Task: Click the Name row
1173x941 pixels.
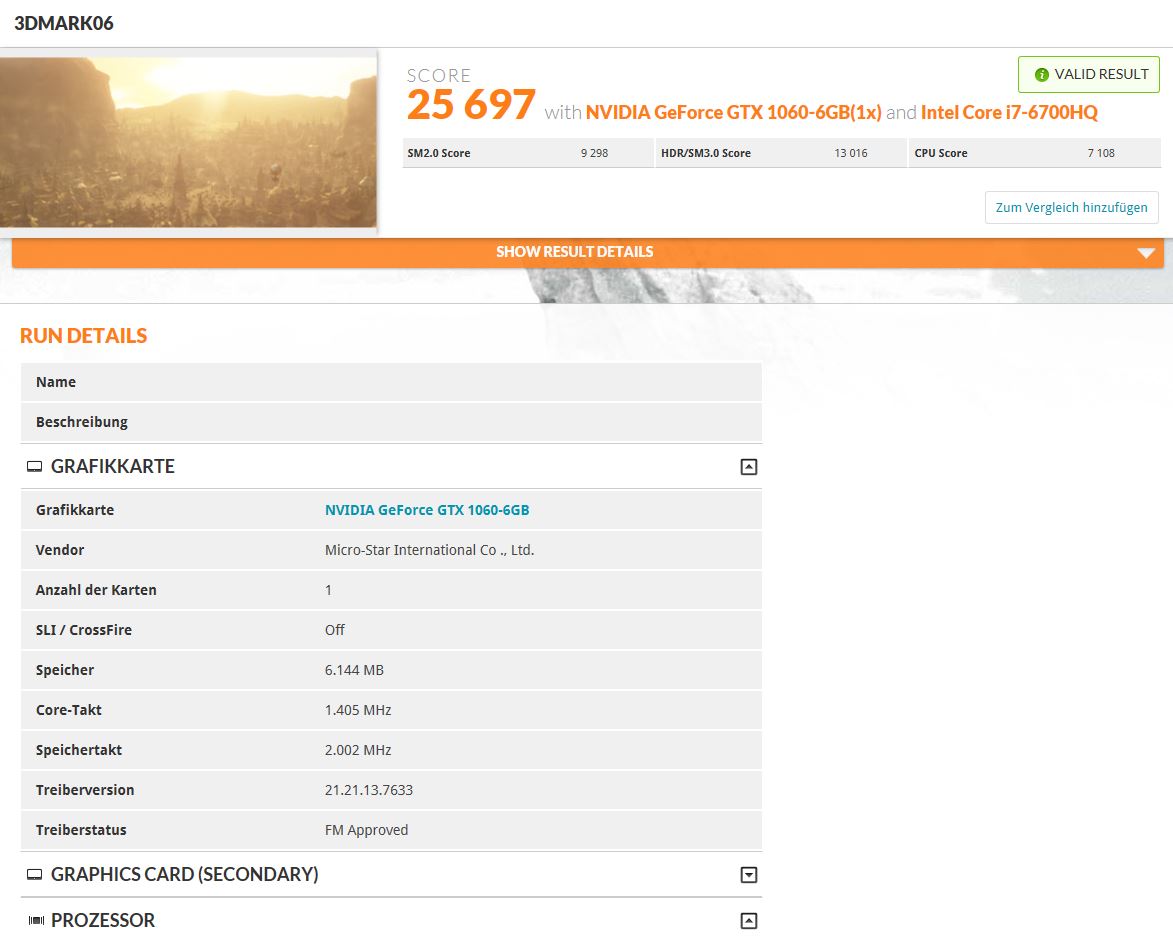Action: pos(391,382)
